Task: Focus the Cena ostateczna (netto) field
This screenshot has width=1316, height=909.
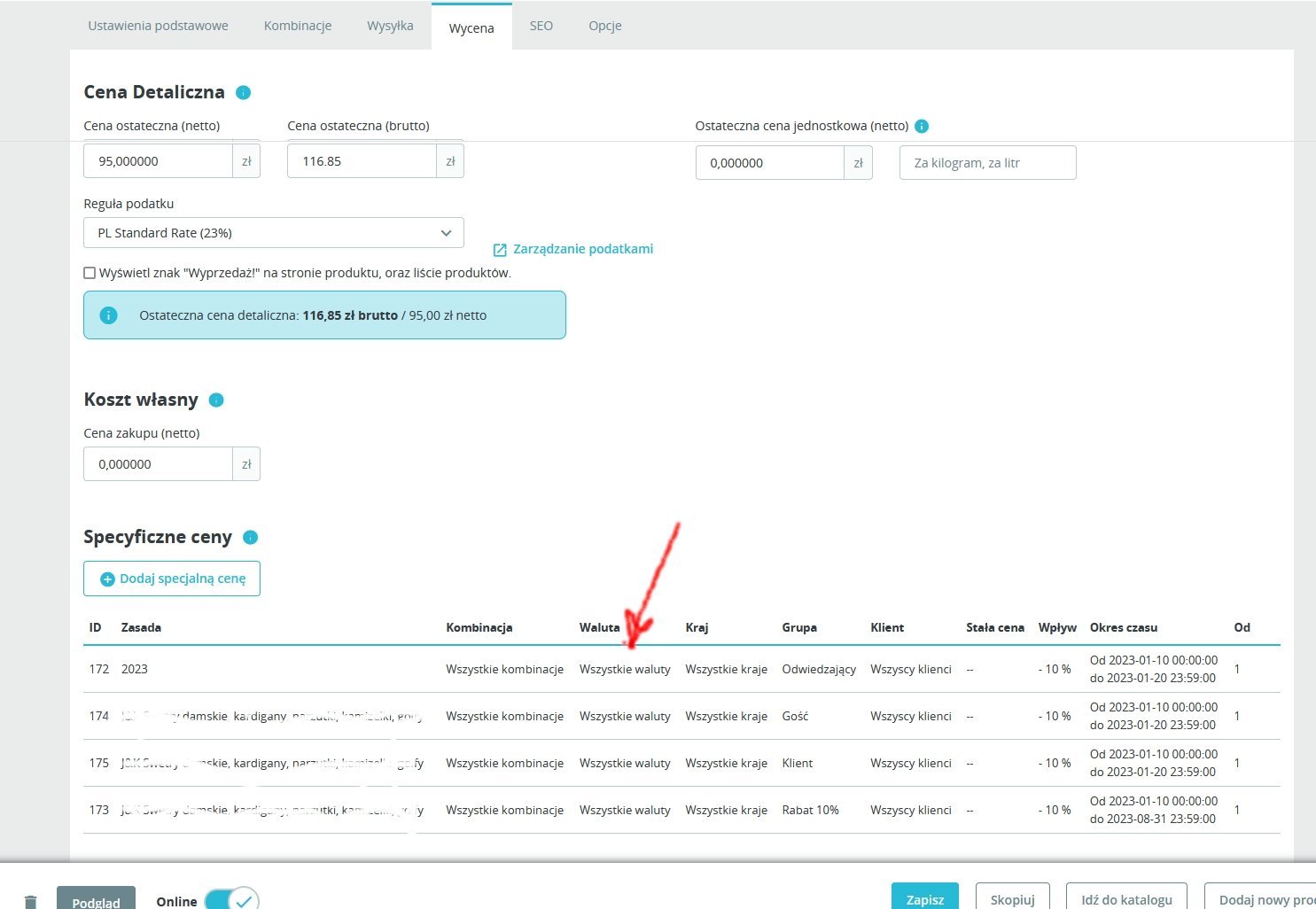Action: pyautogui.click(x=158, y=161)
